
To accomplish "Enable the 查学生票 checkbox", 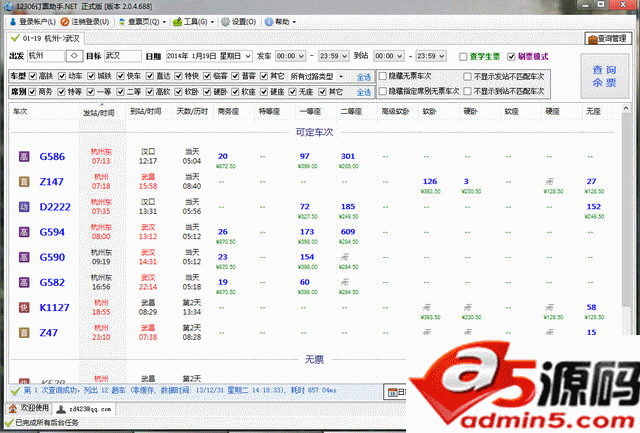I will coord(463,57).
